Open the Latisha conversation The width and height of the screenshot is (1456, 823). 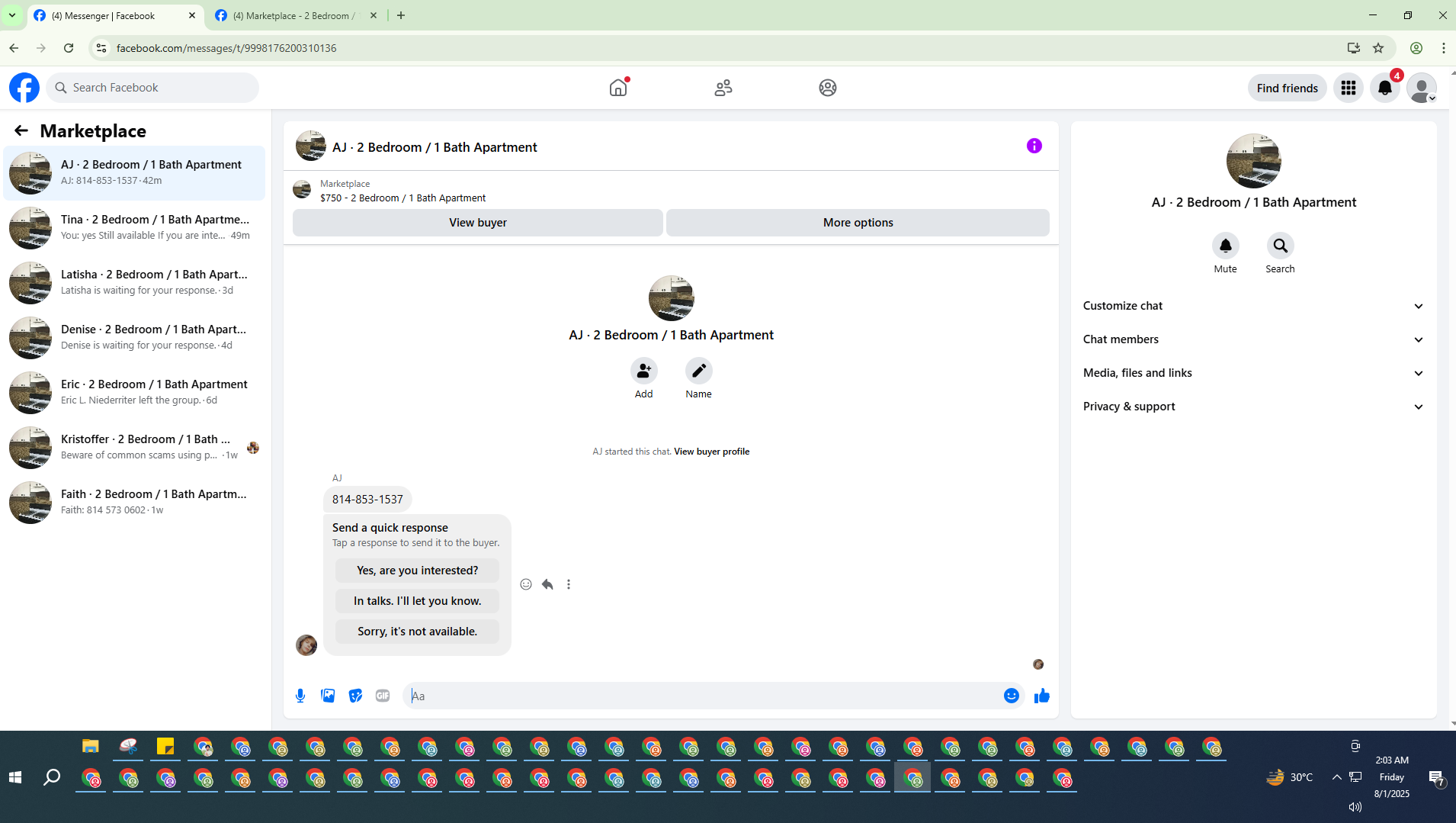134,283
